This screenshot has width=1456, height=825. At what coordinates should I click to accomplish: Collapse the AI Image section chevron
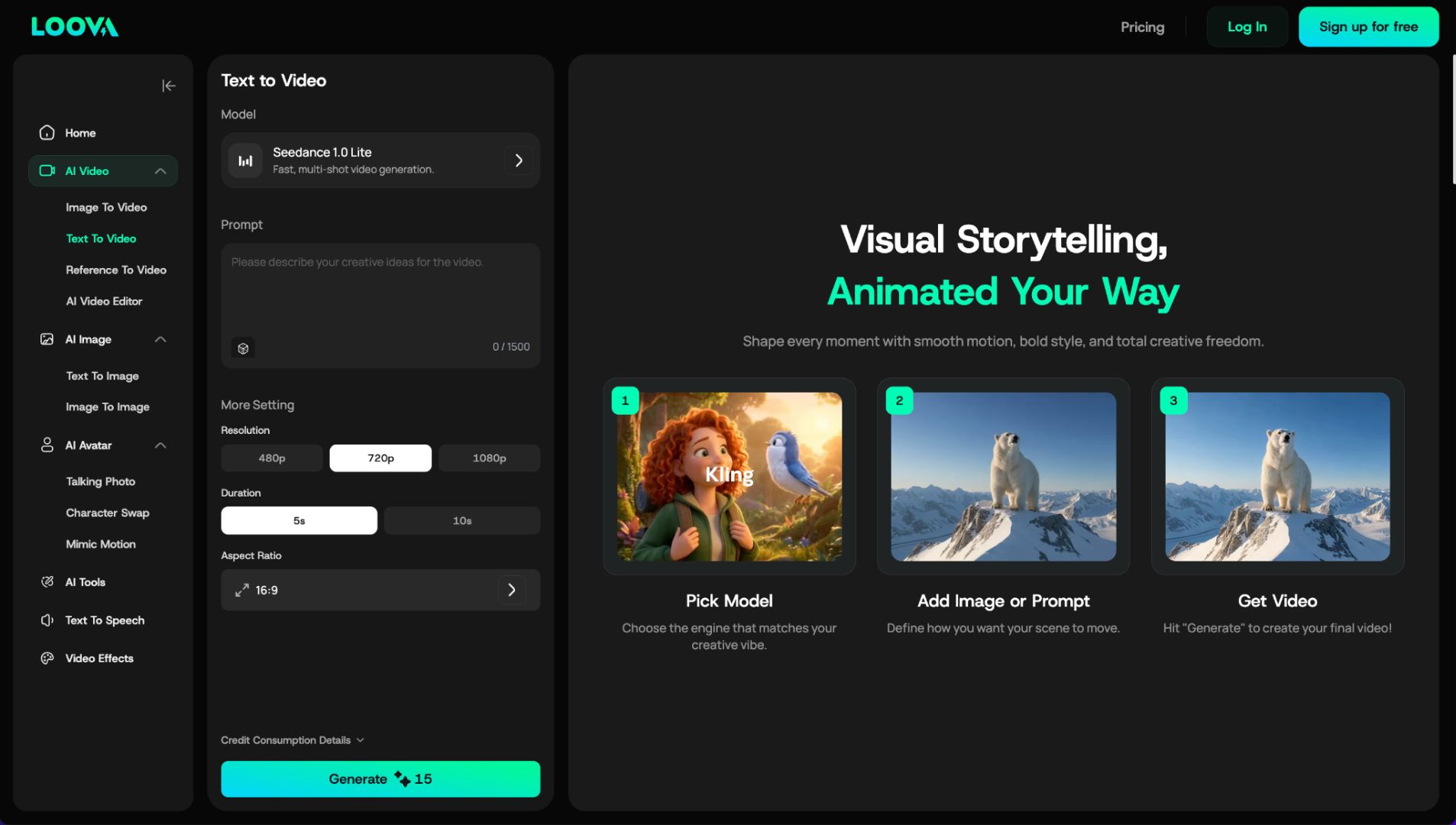point(160,339)
